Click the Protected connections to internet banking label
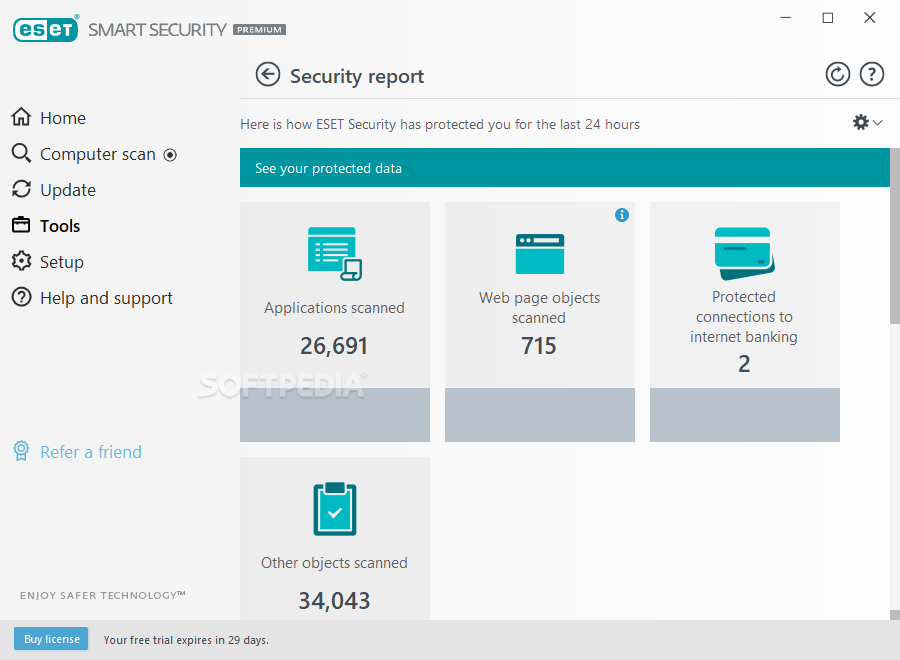Screen dimensions: 900x660 (744, 316)
